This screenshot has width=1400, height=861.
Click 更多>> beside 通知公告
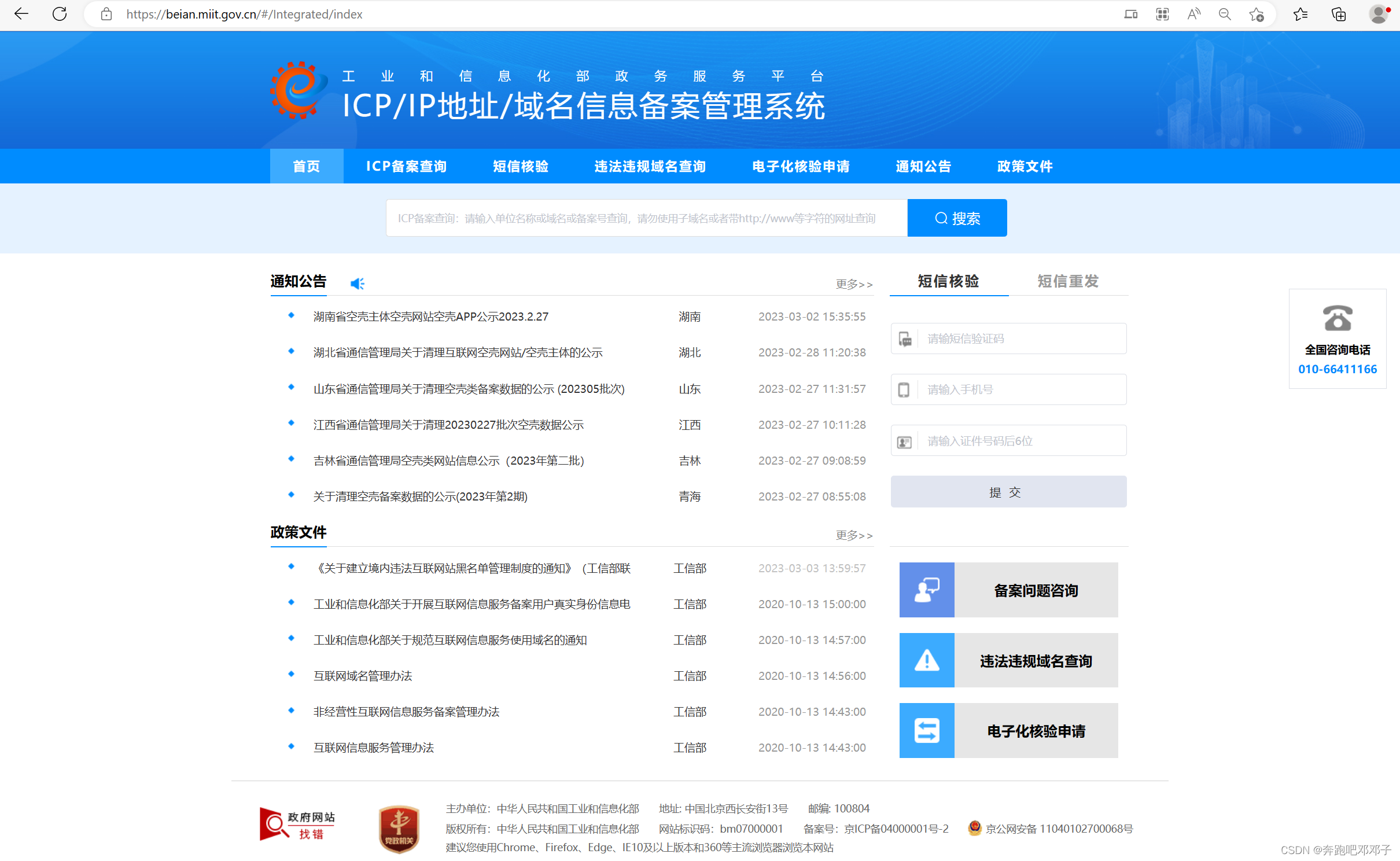[x=854, y=284]
